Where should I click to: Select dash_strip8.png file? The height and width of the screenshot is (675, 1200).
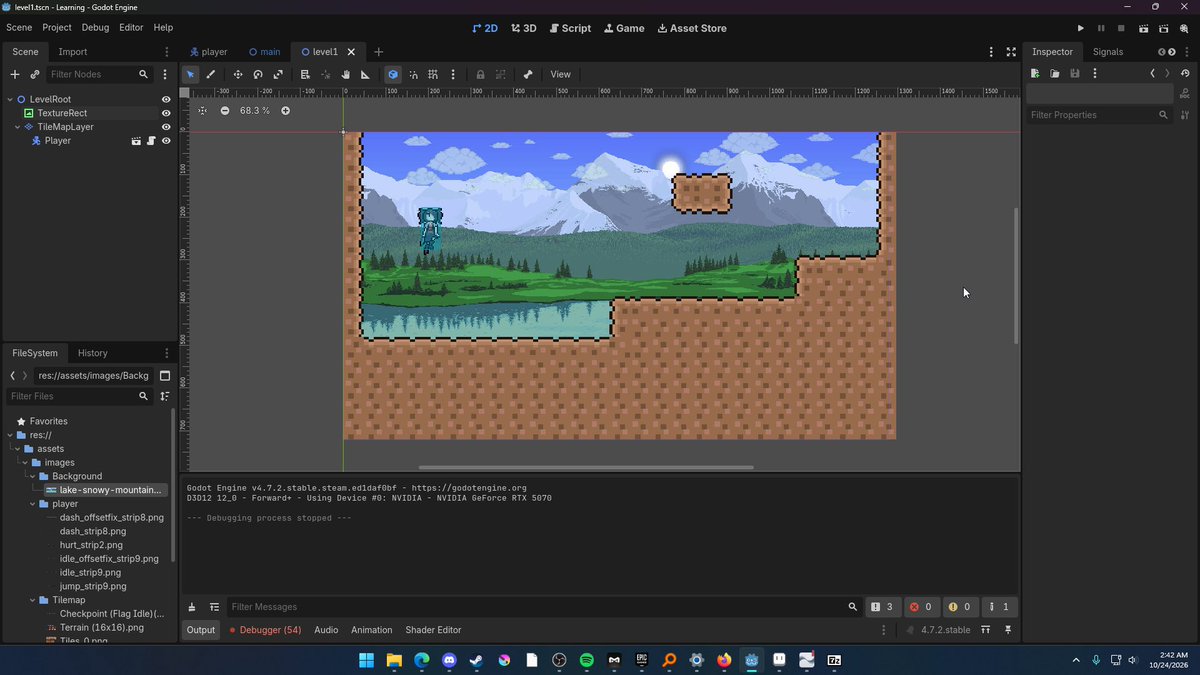[x=92, y=531]
